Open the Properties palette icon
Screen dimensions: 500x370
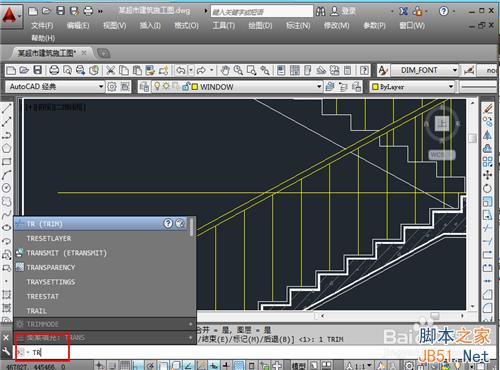[x=281, y=70]
